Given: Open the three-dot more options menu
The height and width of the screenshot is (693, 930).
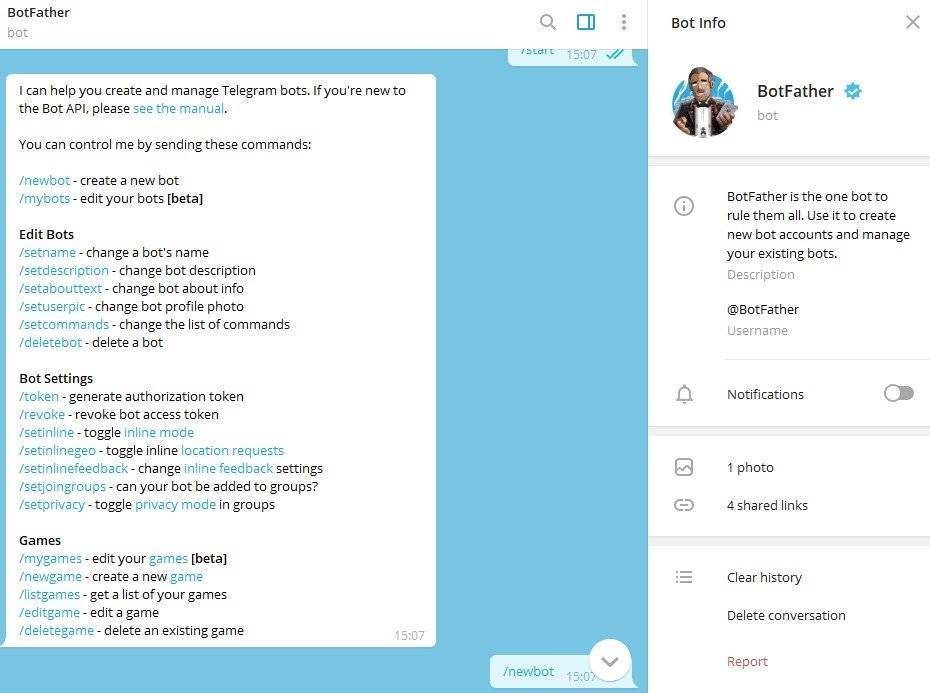Looking at the screenshot, I should pyautogui.click(x=623, y=23).
